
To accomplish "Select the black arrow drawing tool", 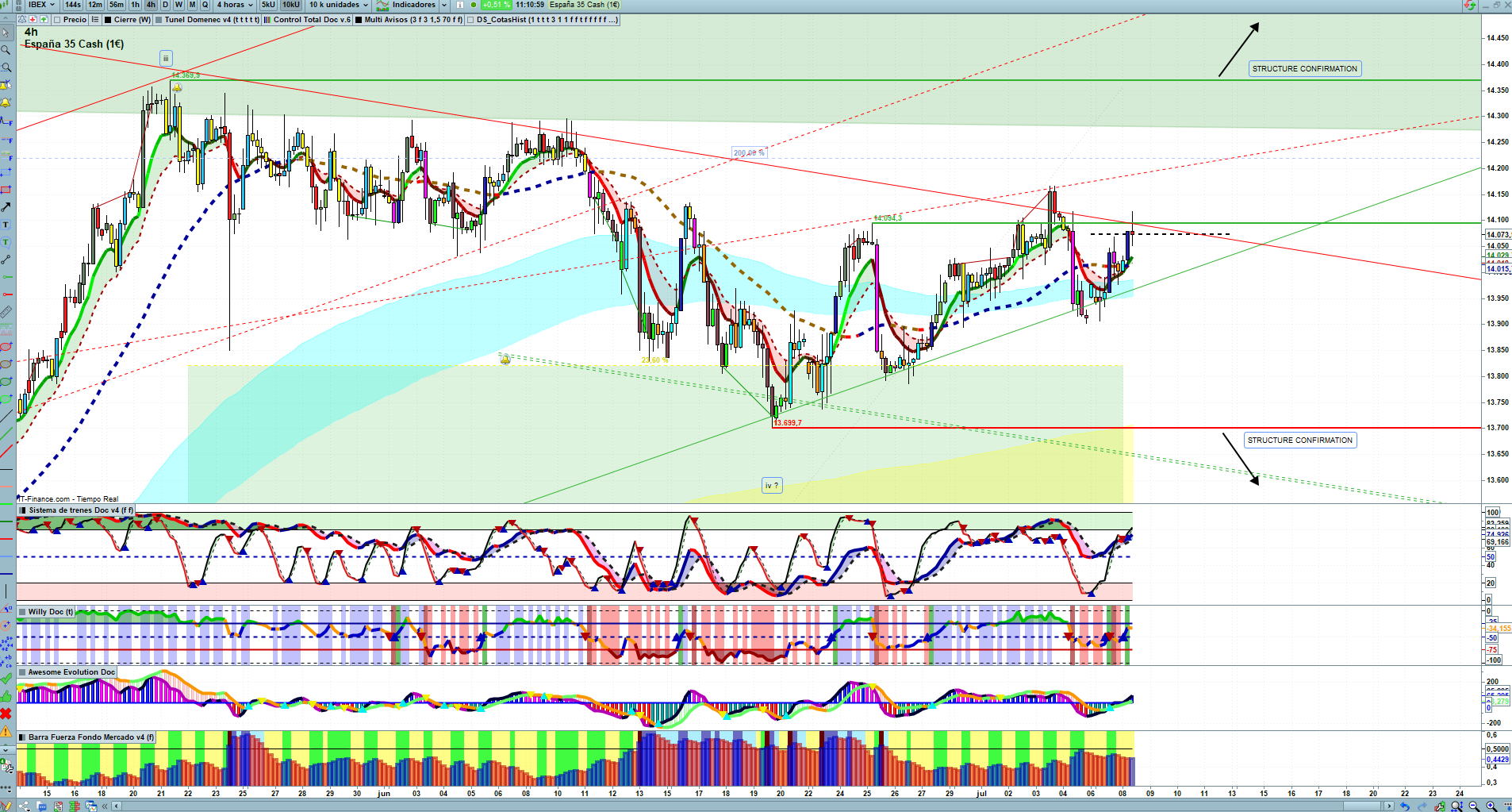I will (6, 207).
